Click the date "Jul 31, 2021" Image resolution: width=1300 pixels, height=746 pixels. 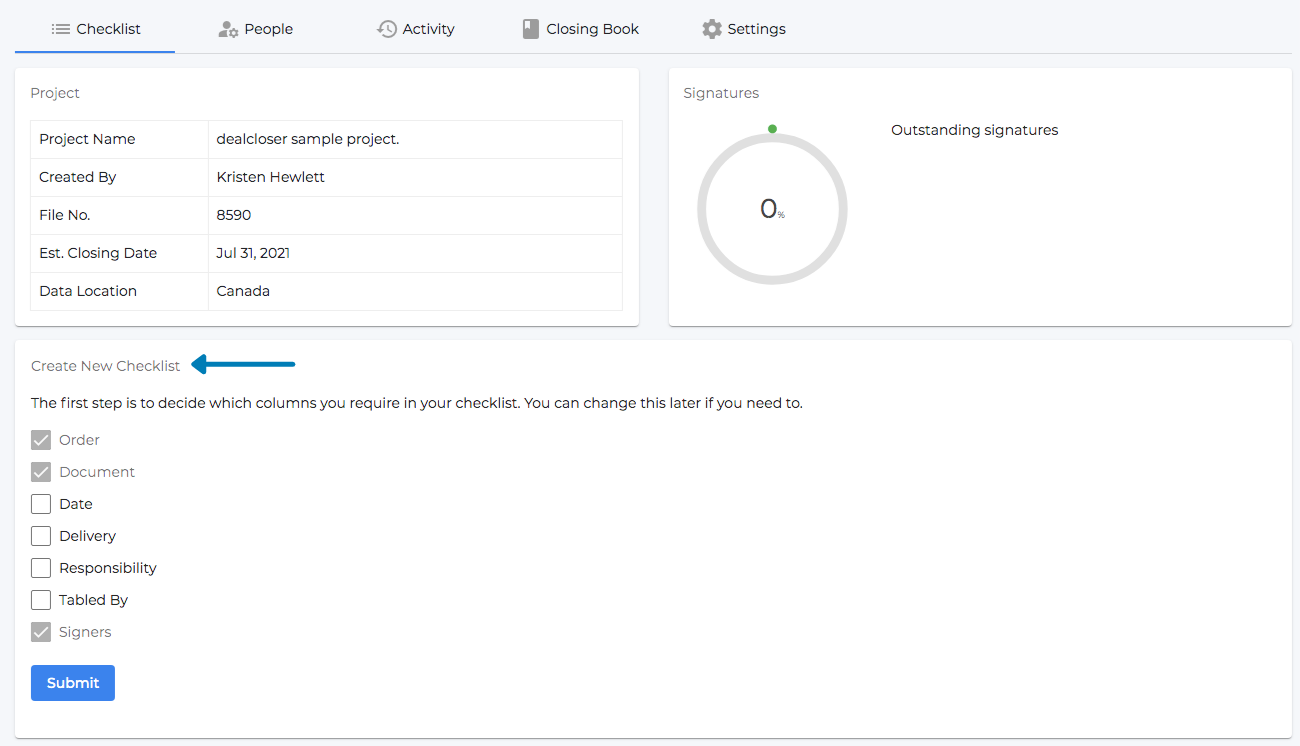253,253
